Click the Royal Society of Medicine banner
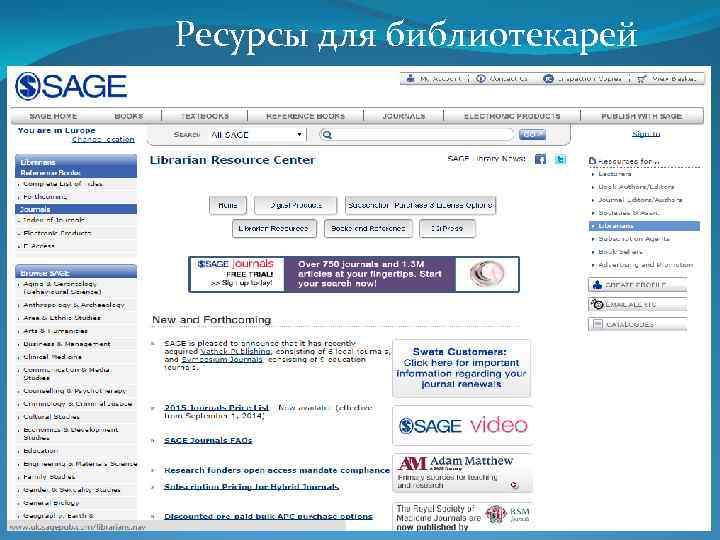The image size is (720, 540). pos(462,517)
